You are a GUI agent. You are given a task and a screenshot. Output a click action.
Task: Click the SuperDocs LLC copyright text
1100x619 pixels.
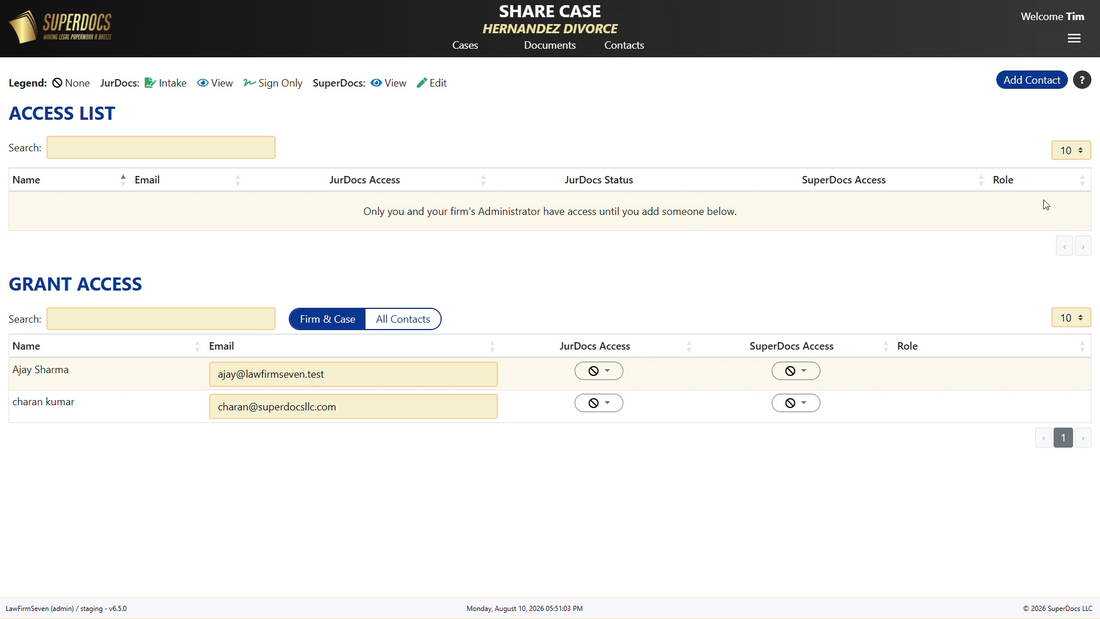(x=1057, y=608)
